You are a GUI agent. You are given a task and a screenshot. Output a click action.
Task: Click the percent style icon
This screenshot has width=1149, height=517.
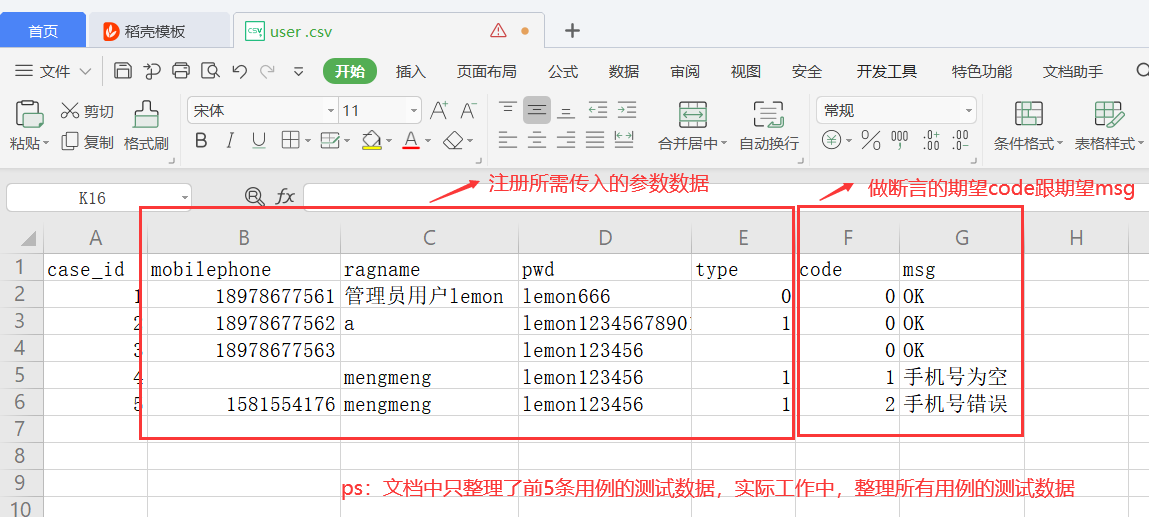[871, 140]
